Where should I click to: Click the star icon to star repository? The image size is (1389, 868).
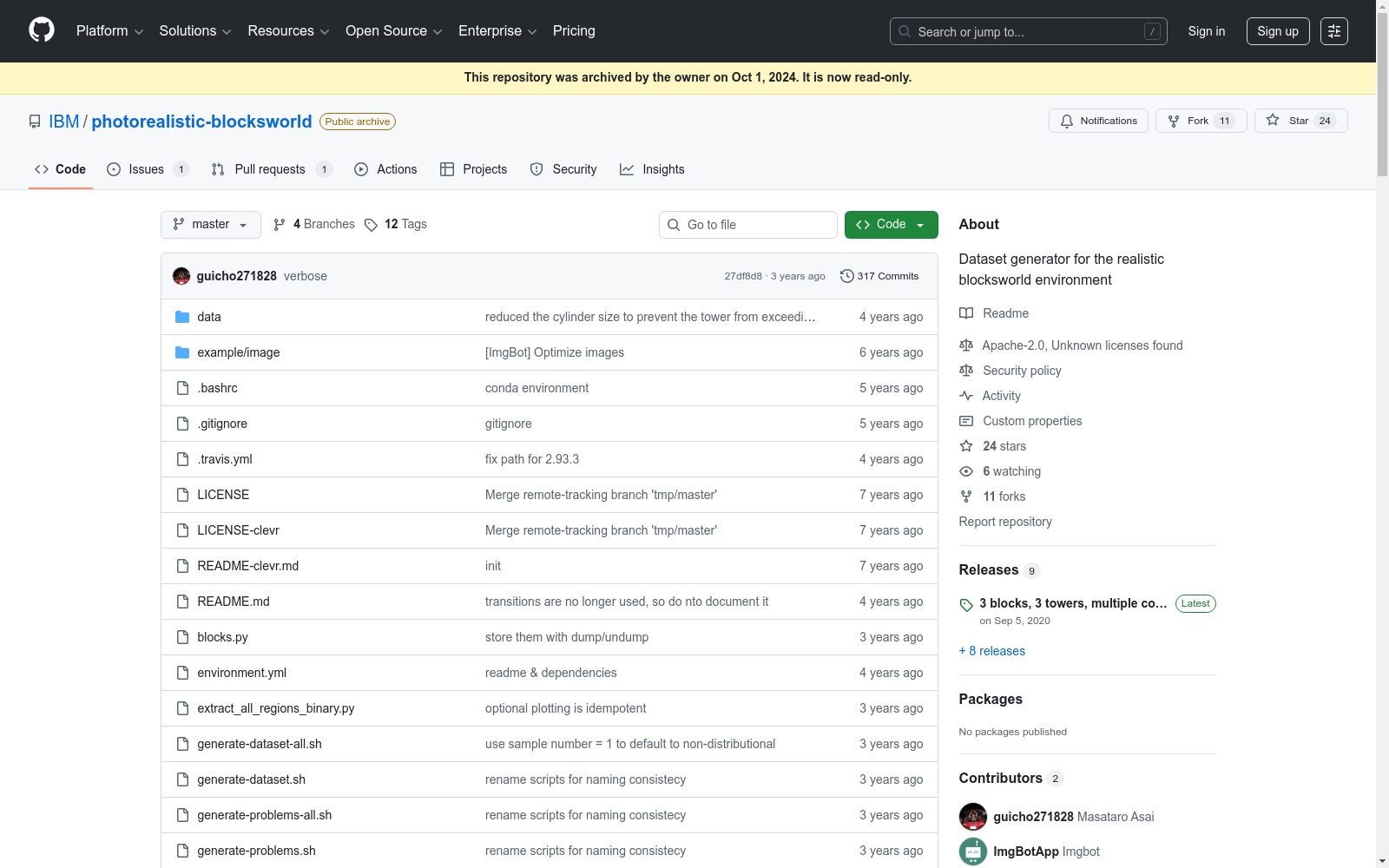pos(1273,121)
